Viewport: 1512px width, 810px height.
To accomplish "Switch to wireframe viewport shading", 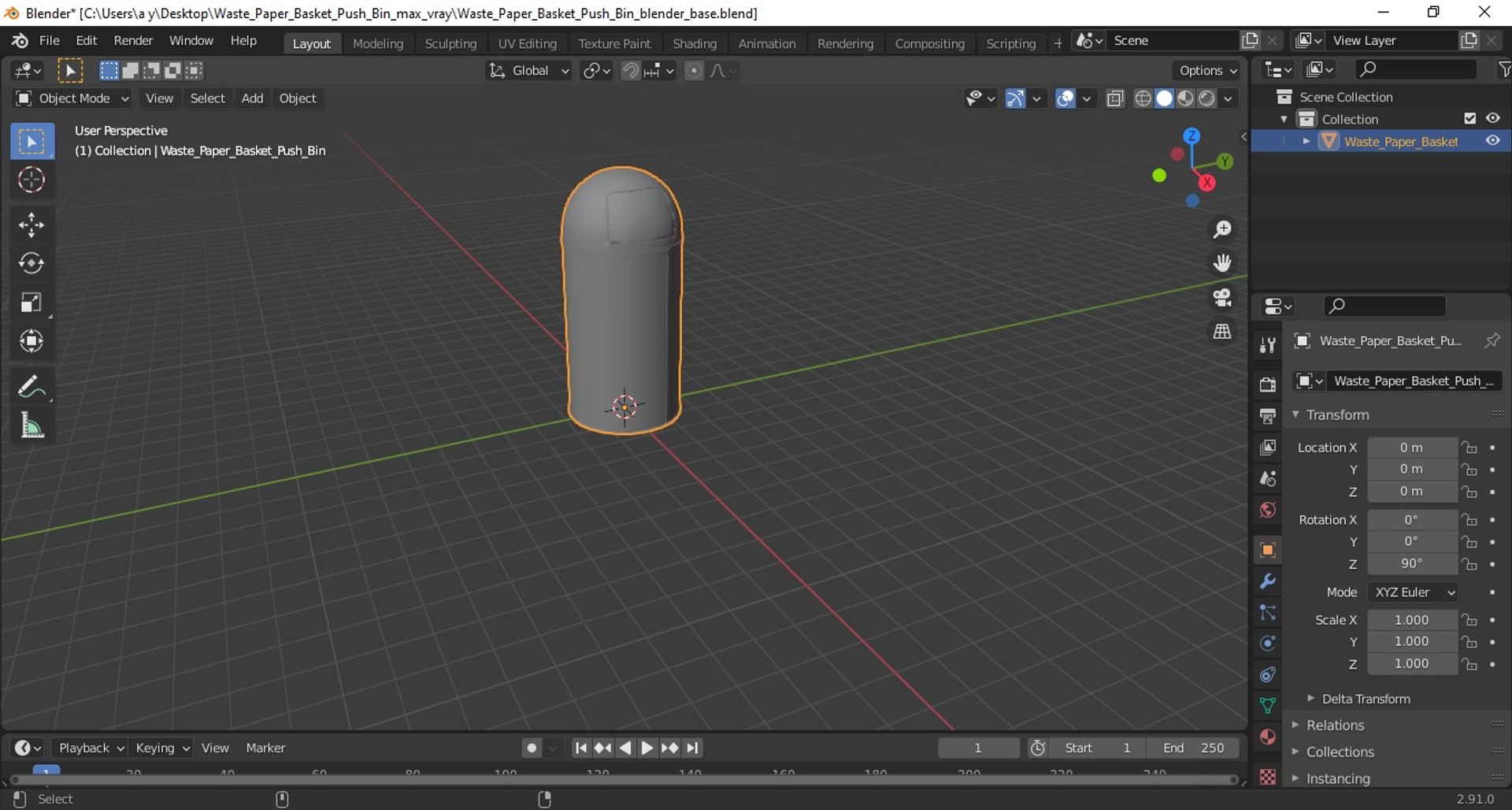I will point(1143,98).
